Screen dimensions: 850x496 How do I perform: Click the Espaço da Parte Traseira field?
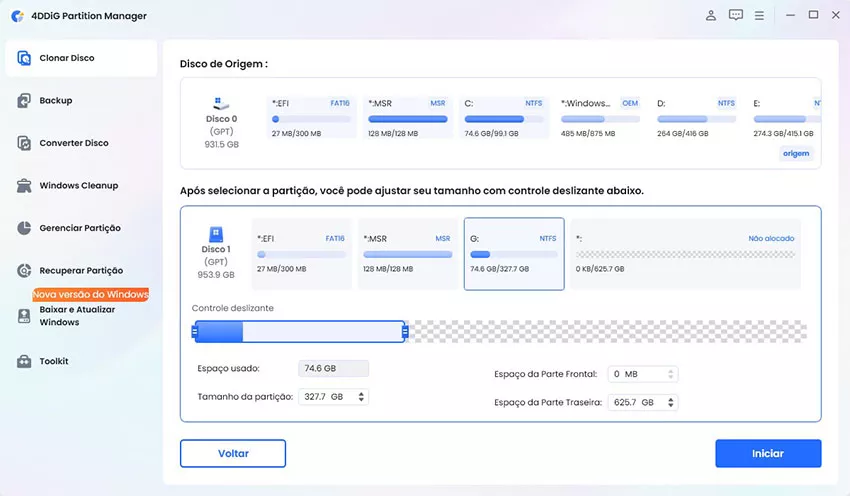point(643,402)
